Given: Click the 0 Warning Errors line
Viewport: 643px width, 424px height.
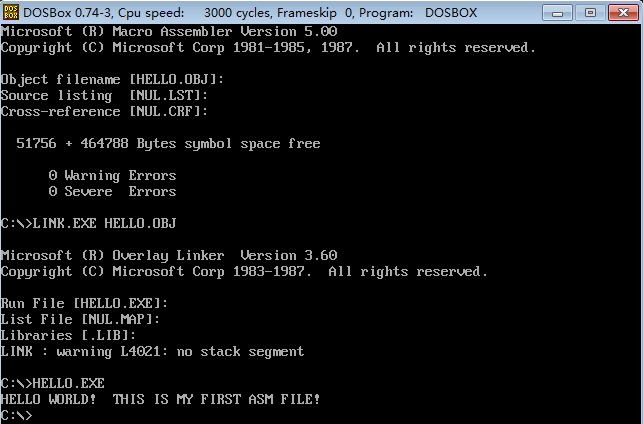Looking at the screenshot, I should point(112,176).
